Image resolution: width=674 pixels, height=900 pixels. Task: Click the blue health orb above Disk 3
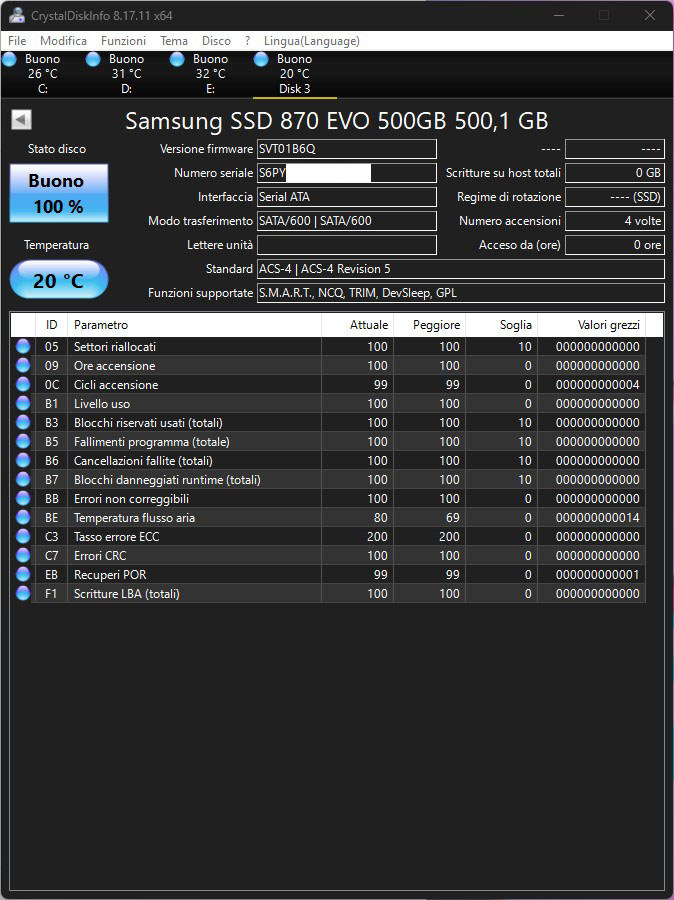pos(261,59)
